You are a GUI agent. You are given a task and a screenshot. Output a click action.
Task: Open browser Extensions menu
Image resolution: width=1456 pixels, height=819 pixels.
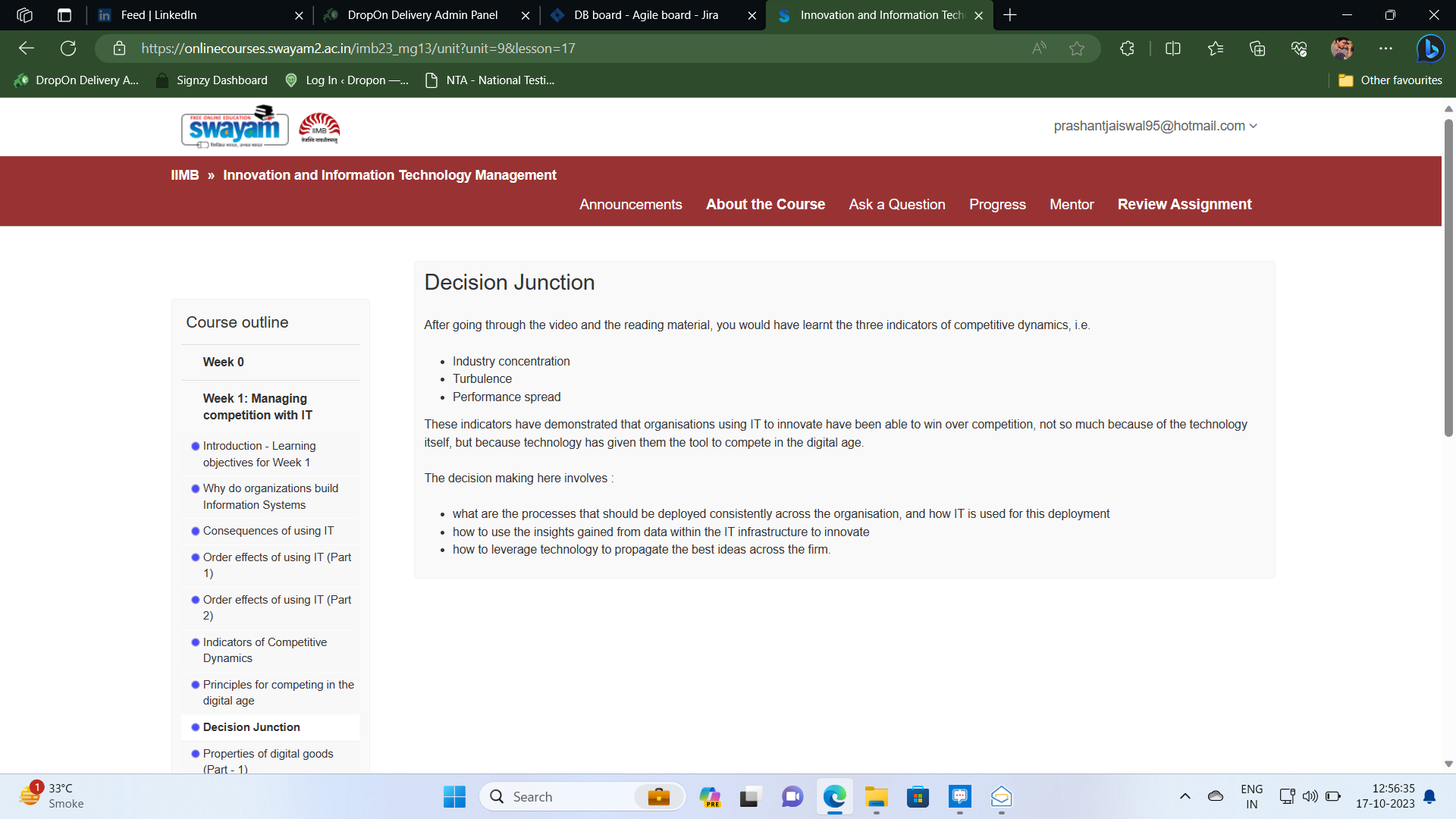[1127, 49]
